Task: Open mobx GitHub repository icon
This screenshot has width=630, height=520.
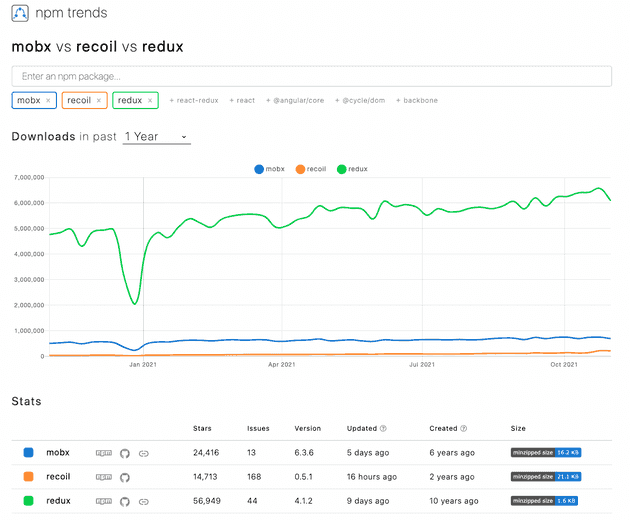Action: point(125,453)
